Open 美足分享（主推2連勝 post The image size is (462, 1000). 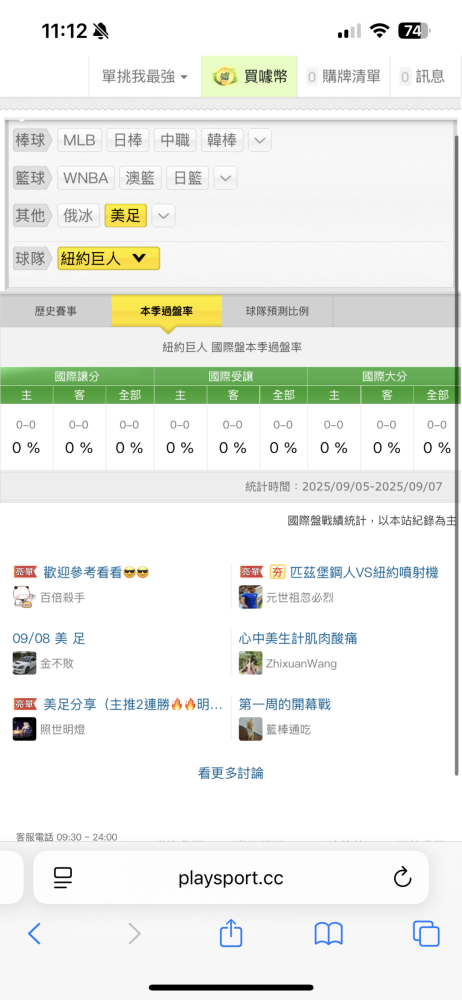click(x=133, y=704)
